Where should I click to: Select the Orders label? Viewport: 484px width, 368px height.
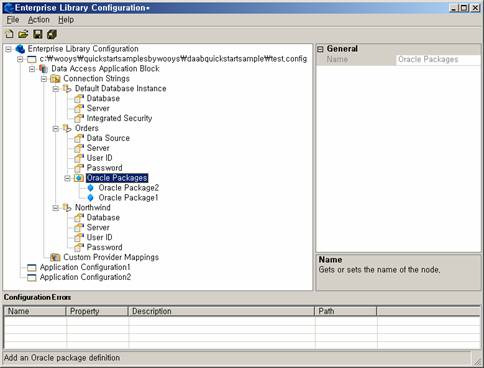click(87, 128)
